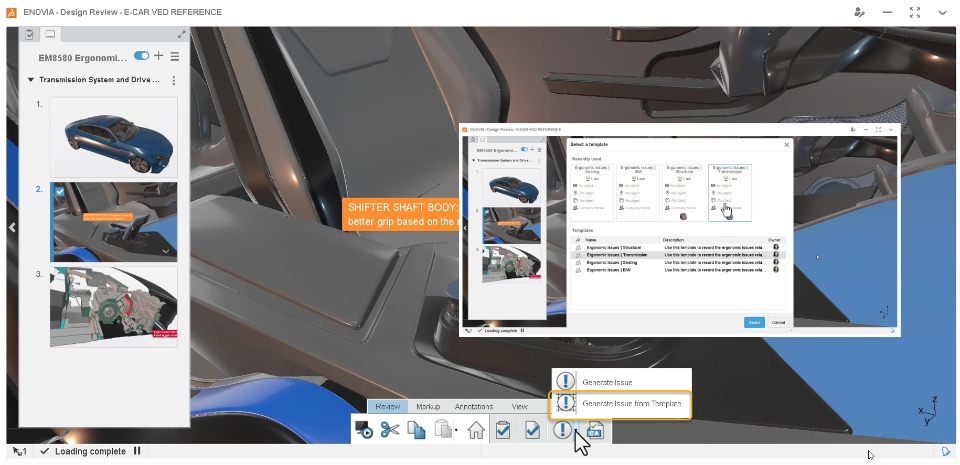
Task: Switch to the Markup tab
Action: 428,406
